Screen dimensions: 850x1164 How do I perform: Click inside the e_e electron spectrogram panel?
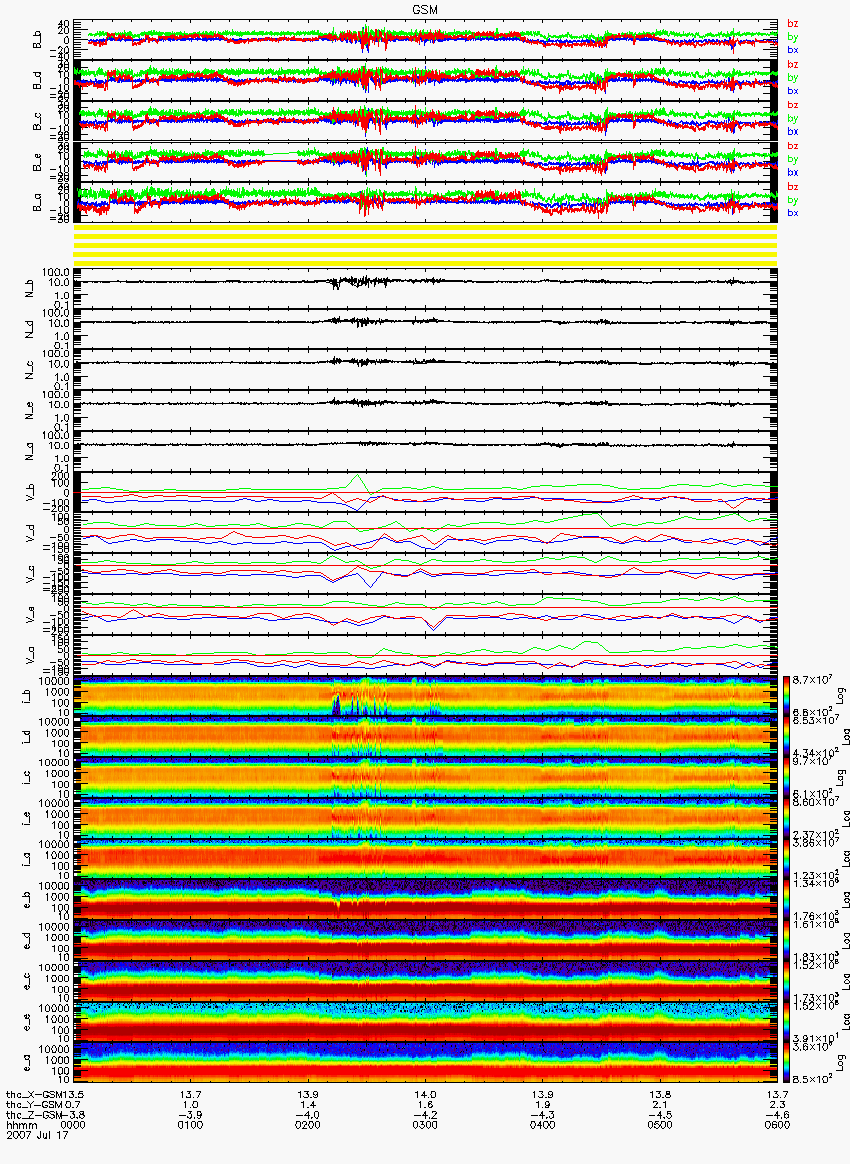[425, 1021]
